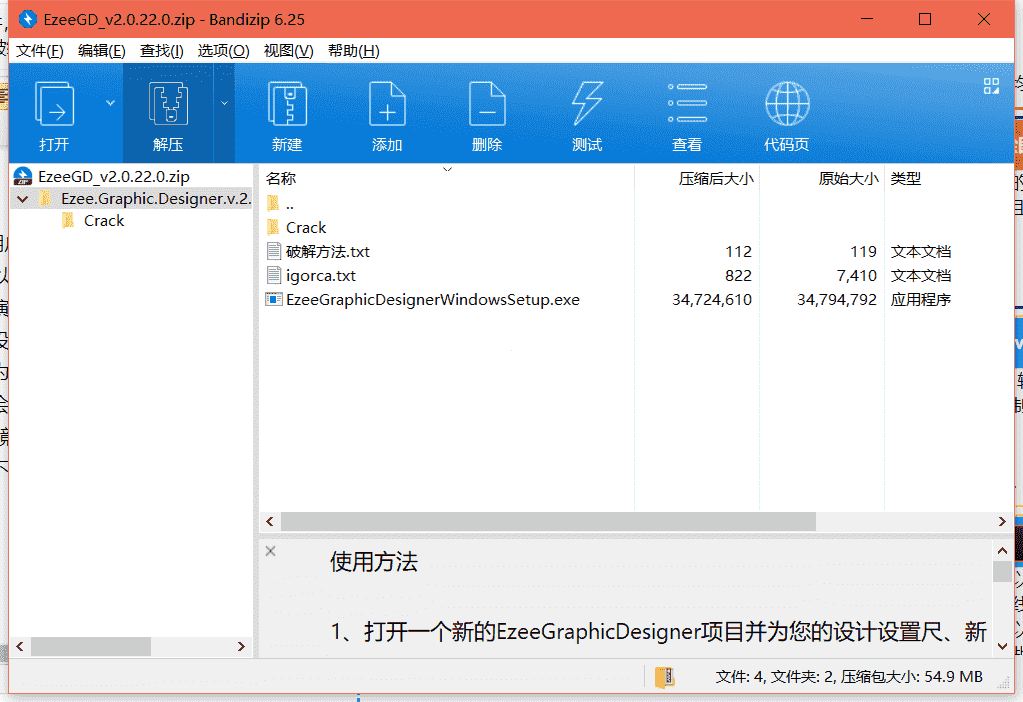Expand the dropdown arrow beside 打开
Image resolution: width=1023 pixels, height=702 pixels.
coord(110,103)
